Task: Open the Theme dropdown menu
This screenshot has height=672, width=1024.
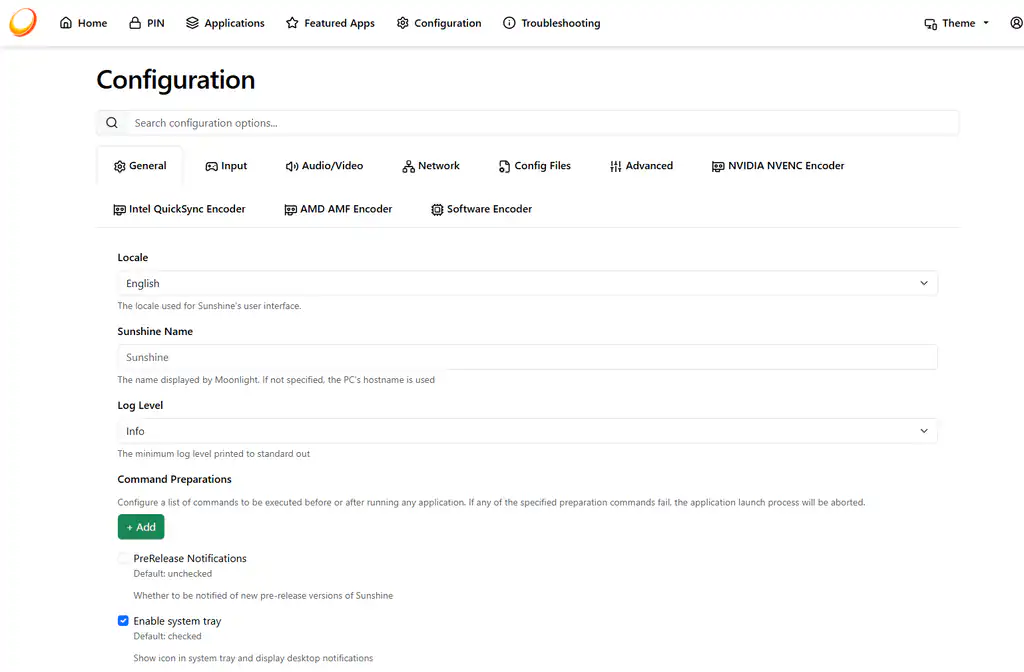Action: 957,23
